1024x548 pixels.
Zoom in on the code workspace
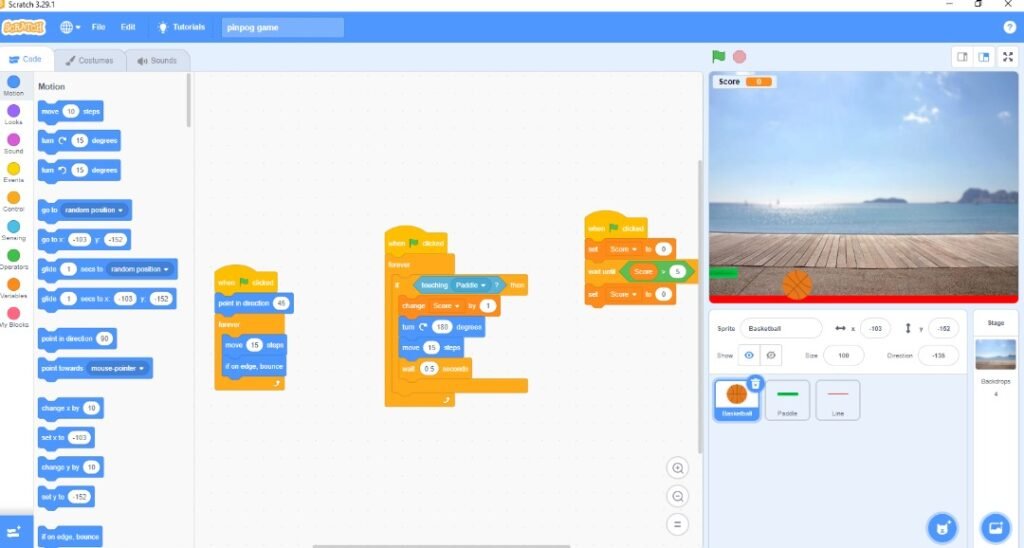point(679,468)
